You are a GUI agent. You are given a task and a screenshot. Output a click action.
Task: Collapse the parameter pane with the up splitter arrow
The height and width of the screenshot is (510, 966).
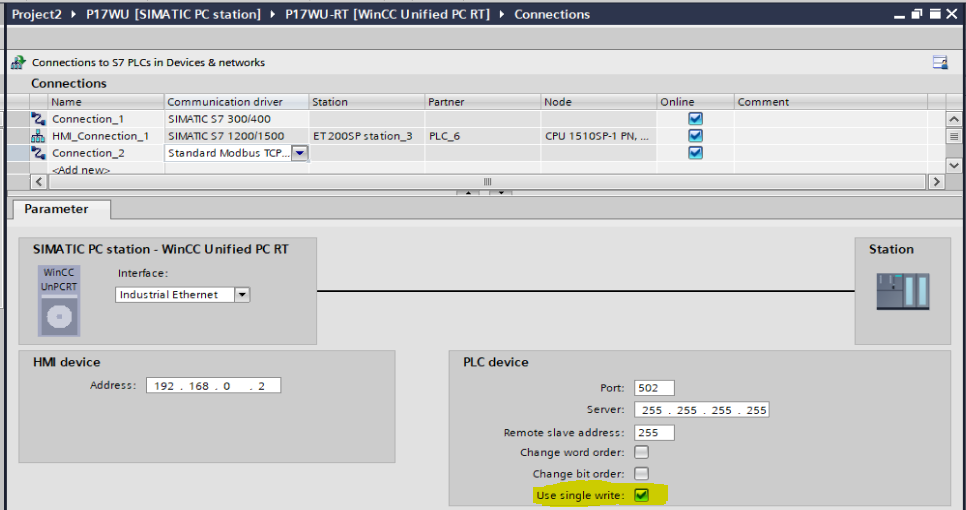pos(468,192)
